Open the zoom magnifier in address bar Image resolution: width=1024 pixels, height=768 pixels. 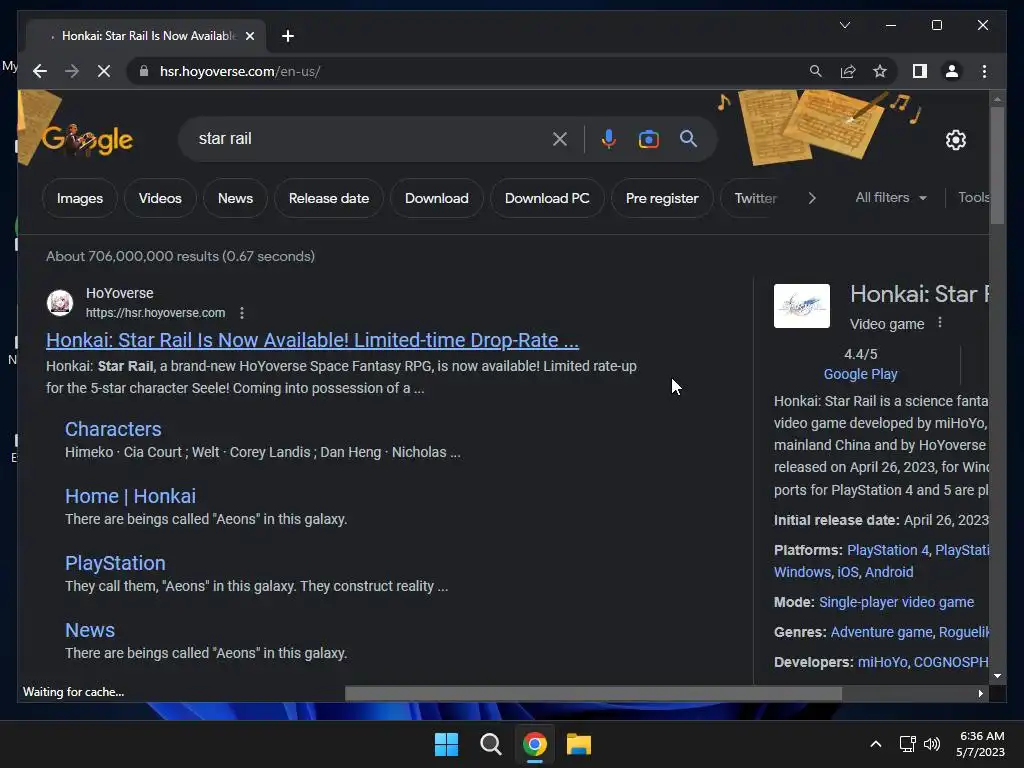(x=816, y=71)
